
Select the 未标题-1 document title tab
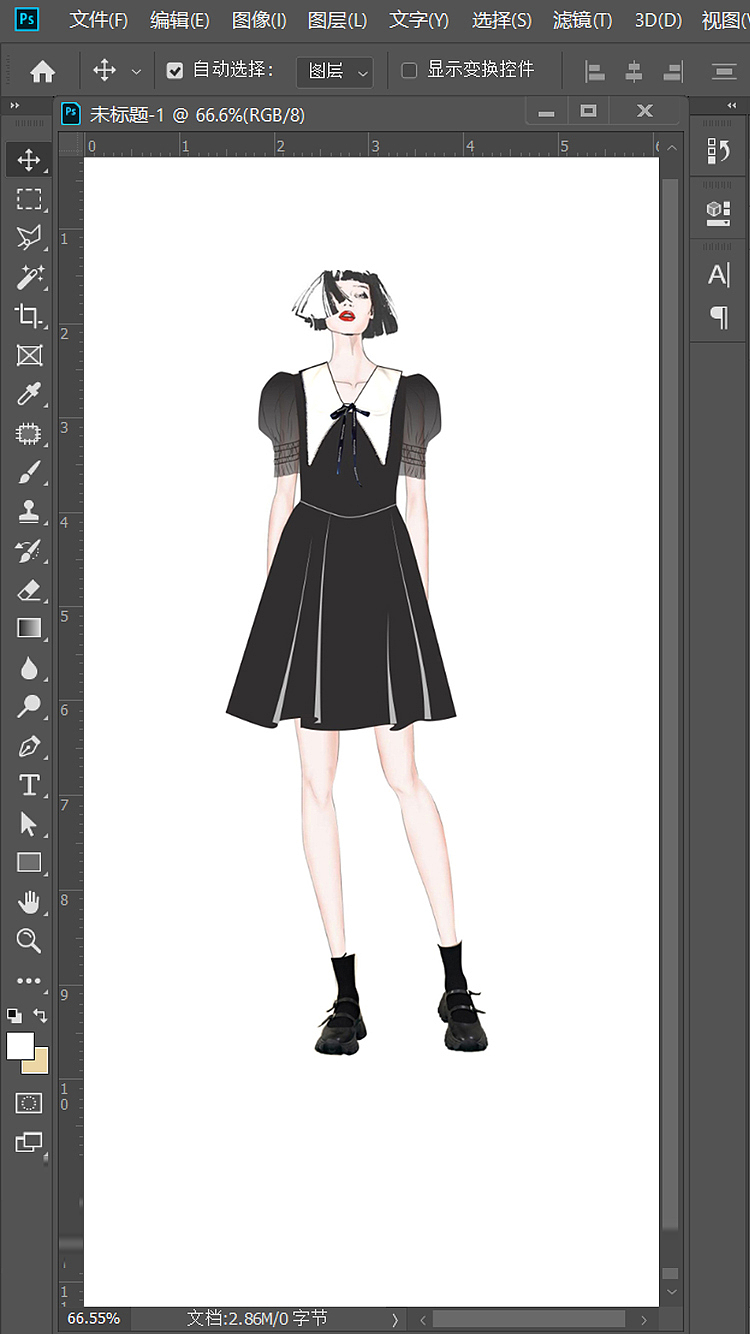pyautogui.click(x=196, y=115)
